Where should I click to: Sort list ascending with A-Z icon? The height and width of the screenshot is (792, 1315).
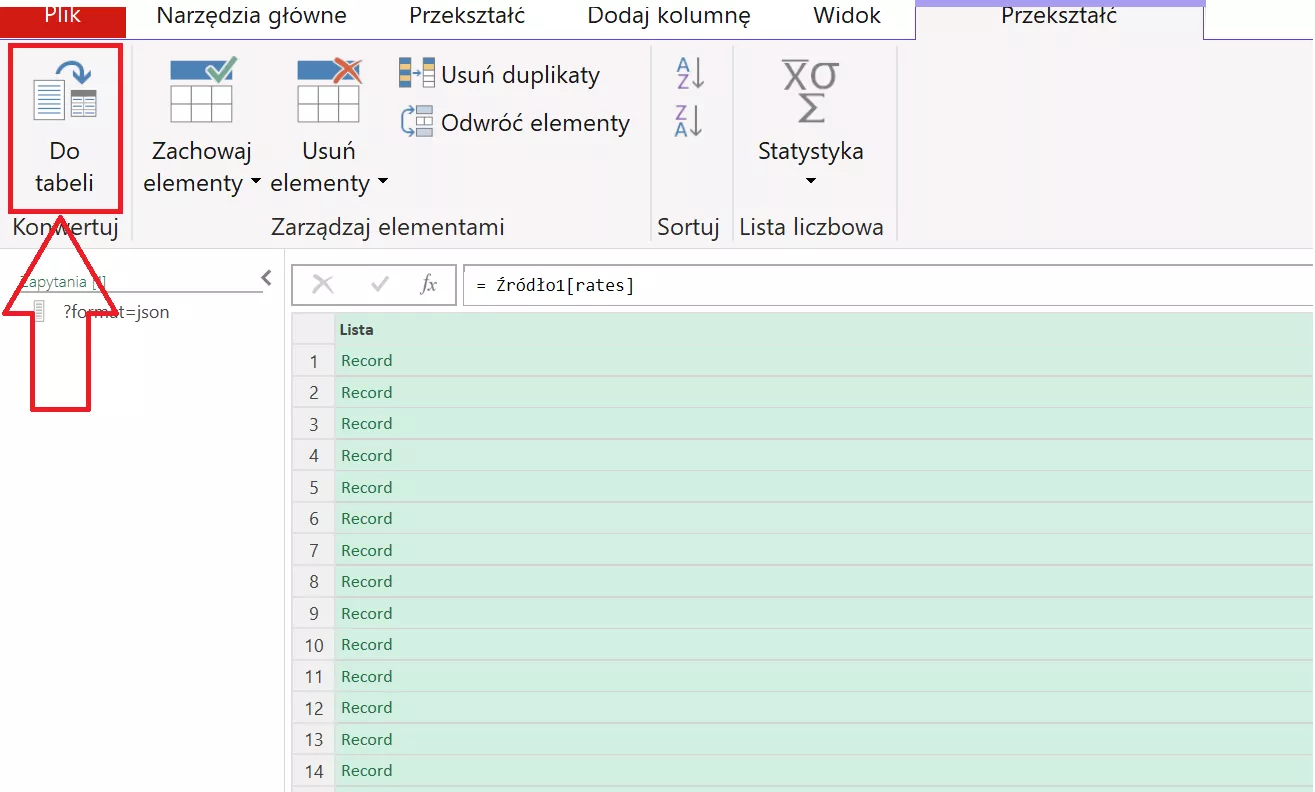[690, 73]
